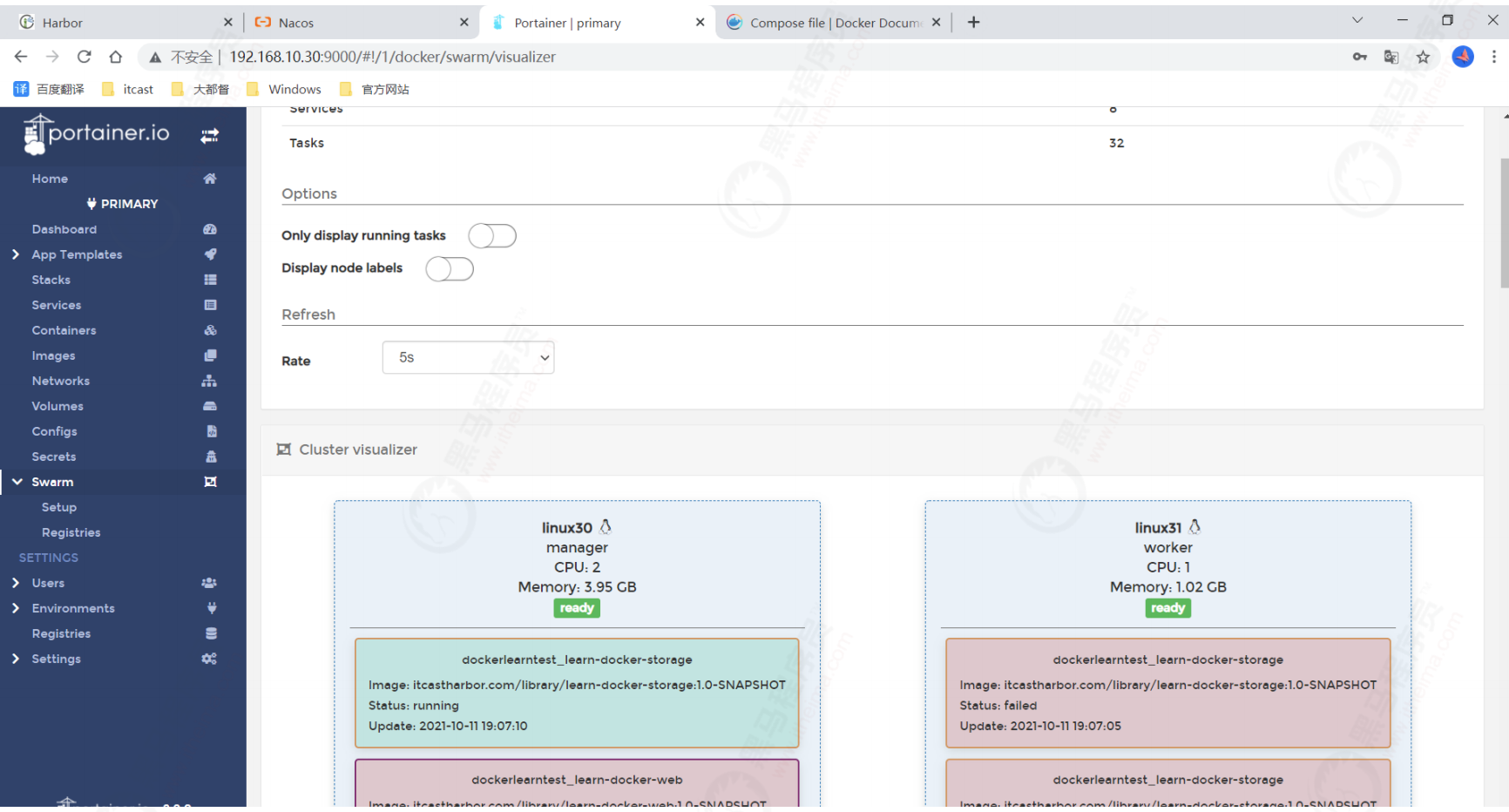Click the Secrets lock icon

211,457
